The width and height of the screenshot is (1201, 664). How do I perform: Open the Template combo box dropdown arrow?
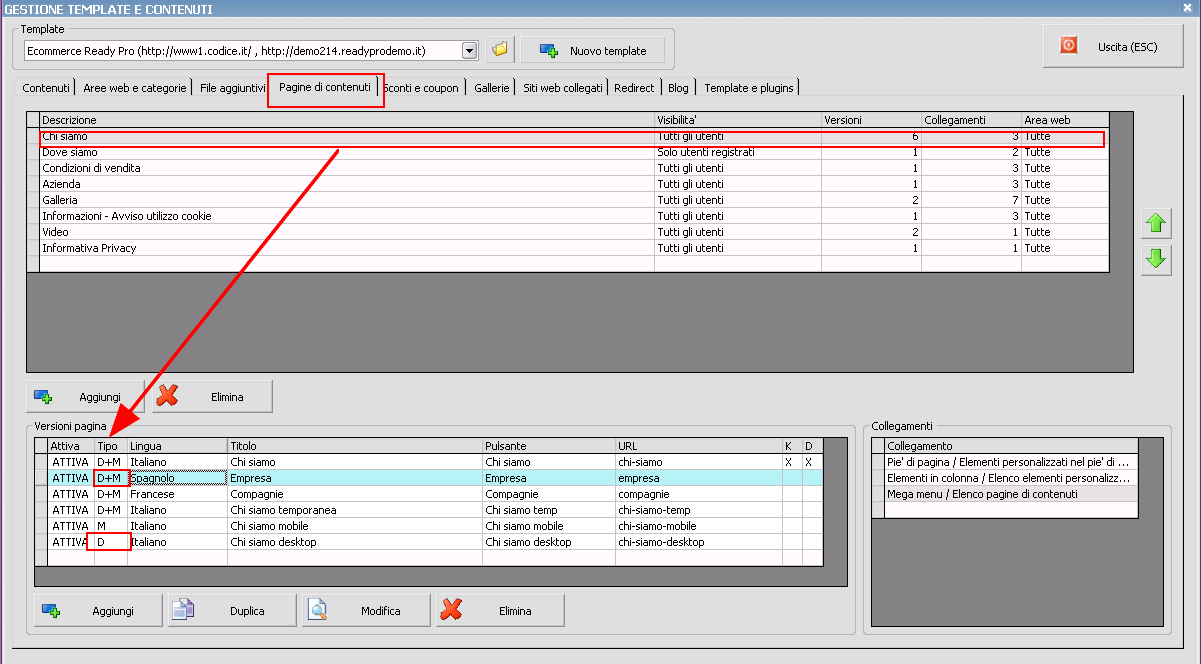click(x=469, y=50)
